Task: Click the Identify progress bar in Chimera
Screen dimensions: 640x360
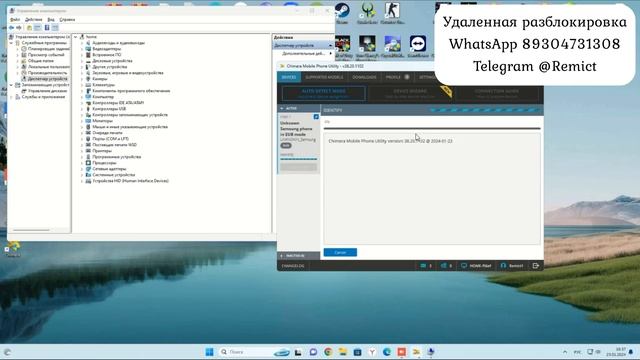Action: (x=485, y=110)
